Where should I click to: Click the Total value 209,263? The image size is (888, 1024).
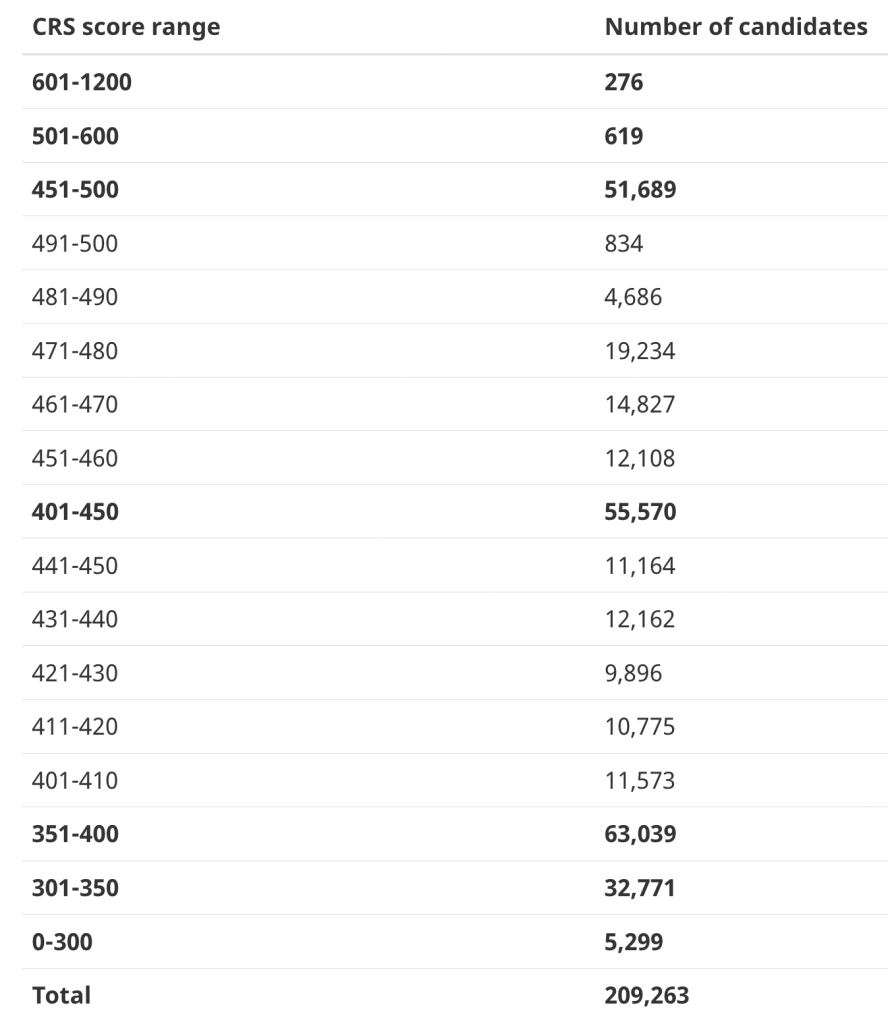(646, 995)
